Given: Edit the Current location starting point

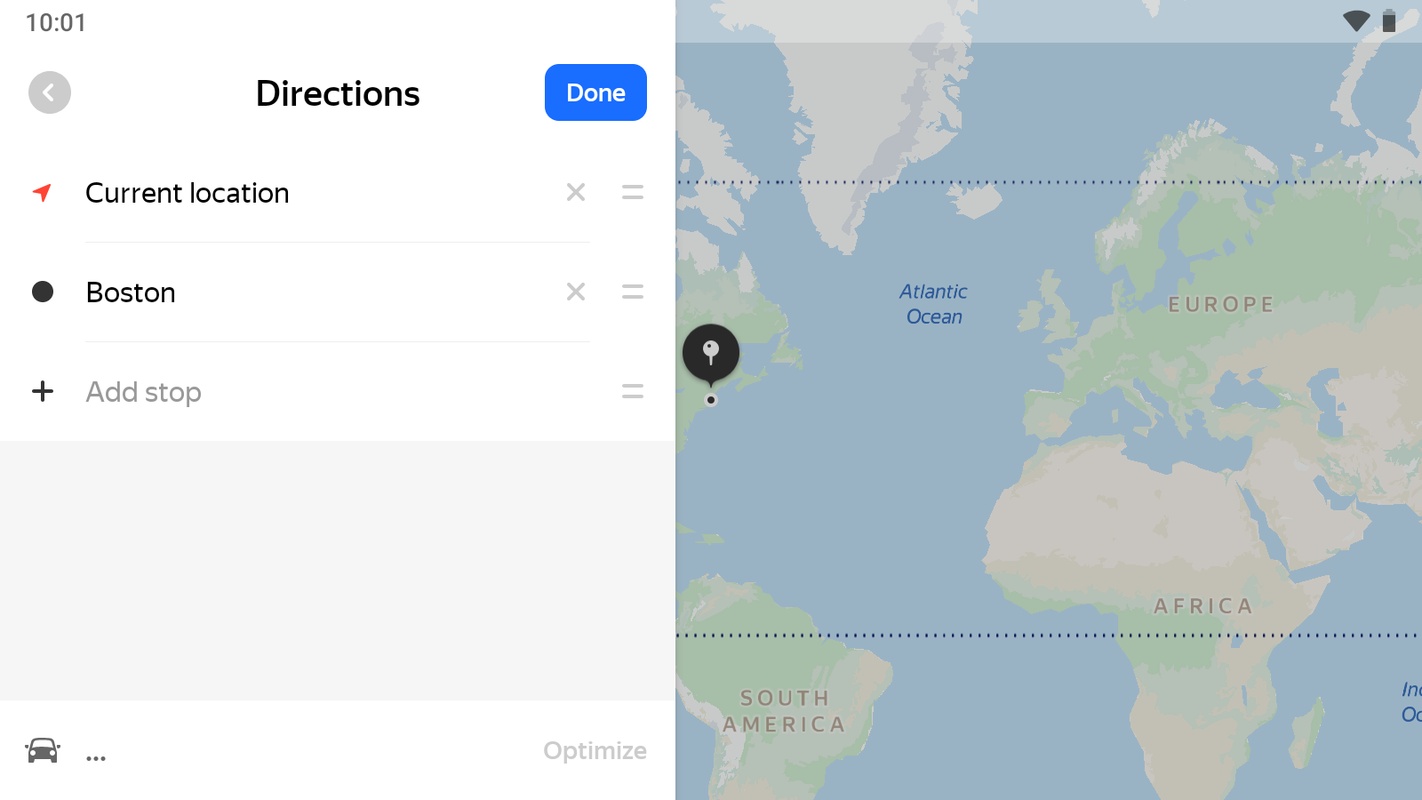Looking at the screenshot, I should [300, 192].
